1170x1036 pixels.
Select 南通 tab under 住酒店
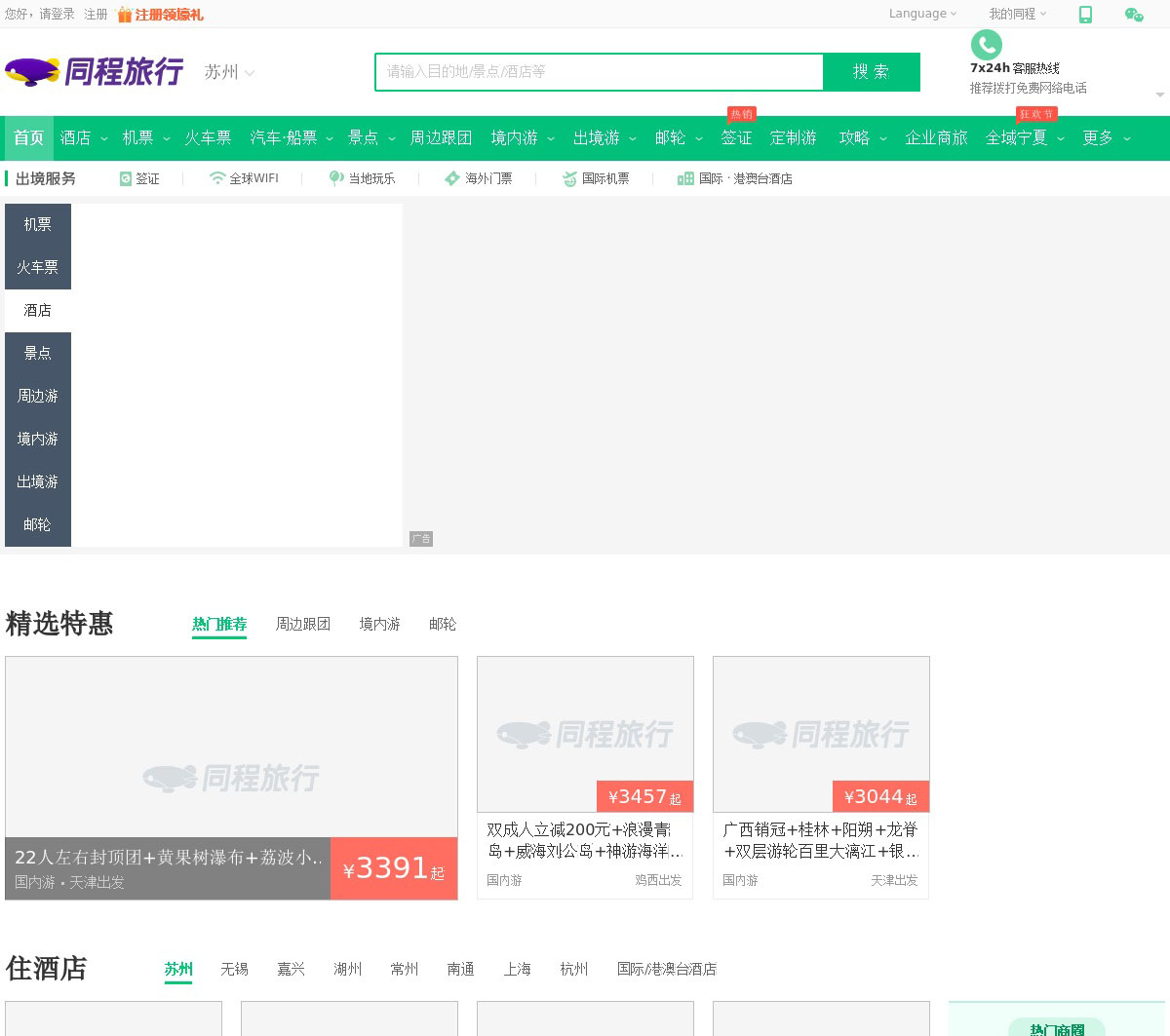pyautogui.click(x=460, y=970)
